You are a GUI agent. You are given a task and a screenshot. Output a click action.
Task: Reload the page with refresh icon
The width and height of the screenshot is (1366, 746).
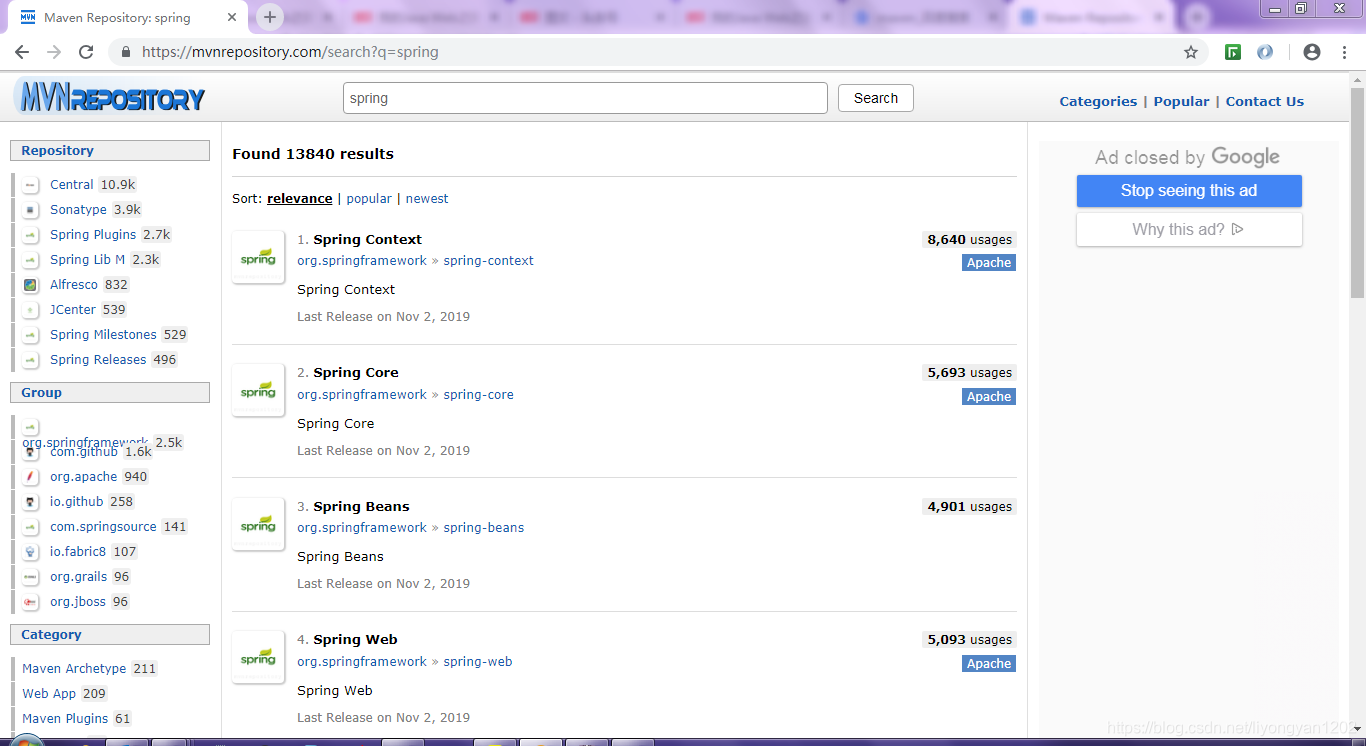pos(86,52)
